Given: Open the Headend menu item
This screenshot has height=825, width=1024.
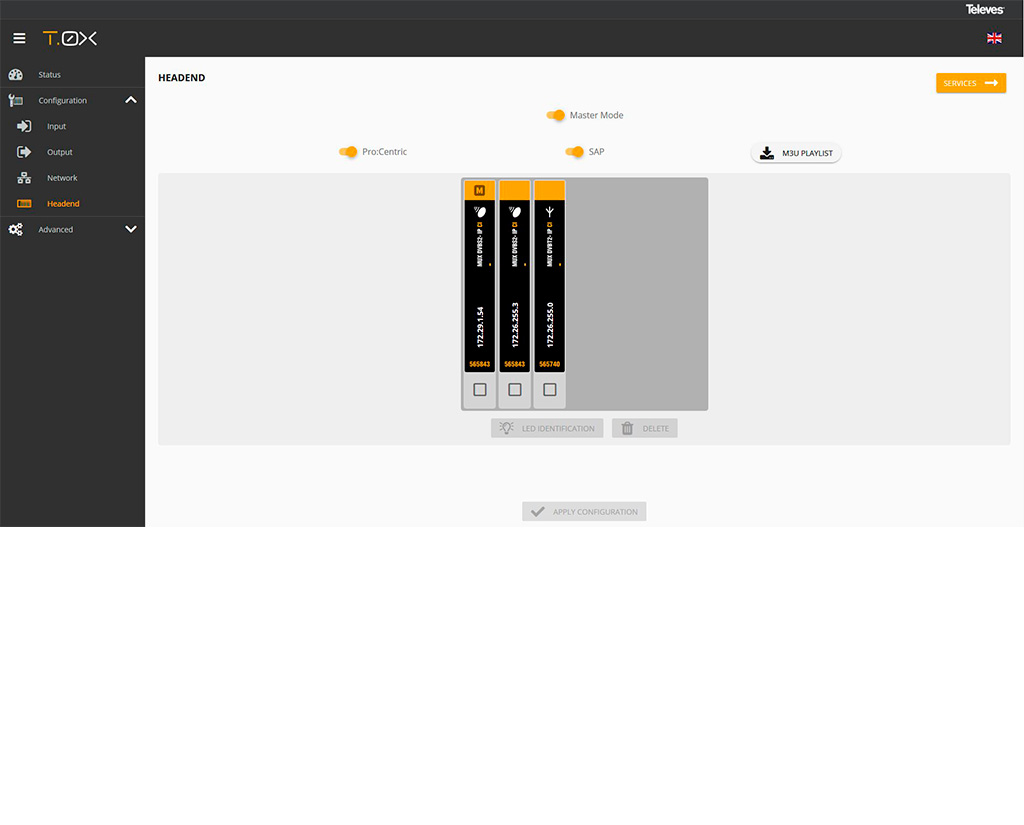Looking at the screenshot, I should 63,204.
